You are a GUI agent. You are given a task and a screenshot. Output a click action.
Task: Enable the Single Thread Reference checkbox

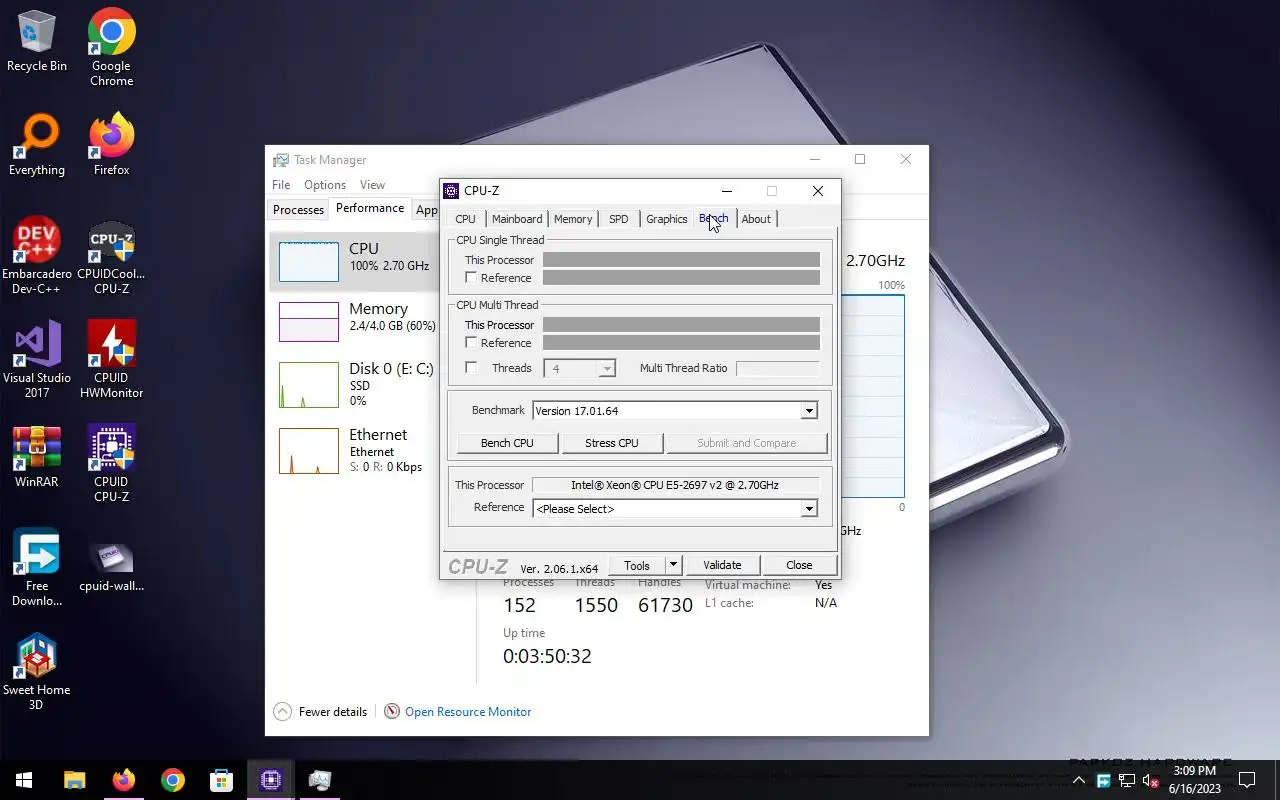pyautogui.click(x=471, y=278)
